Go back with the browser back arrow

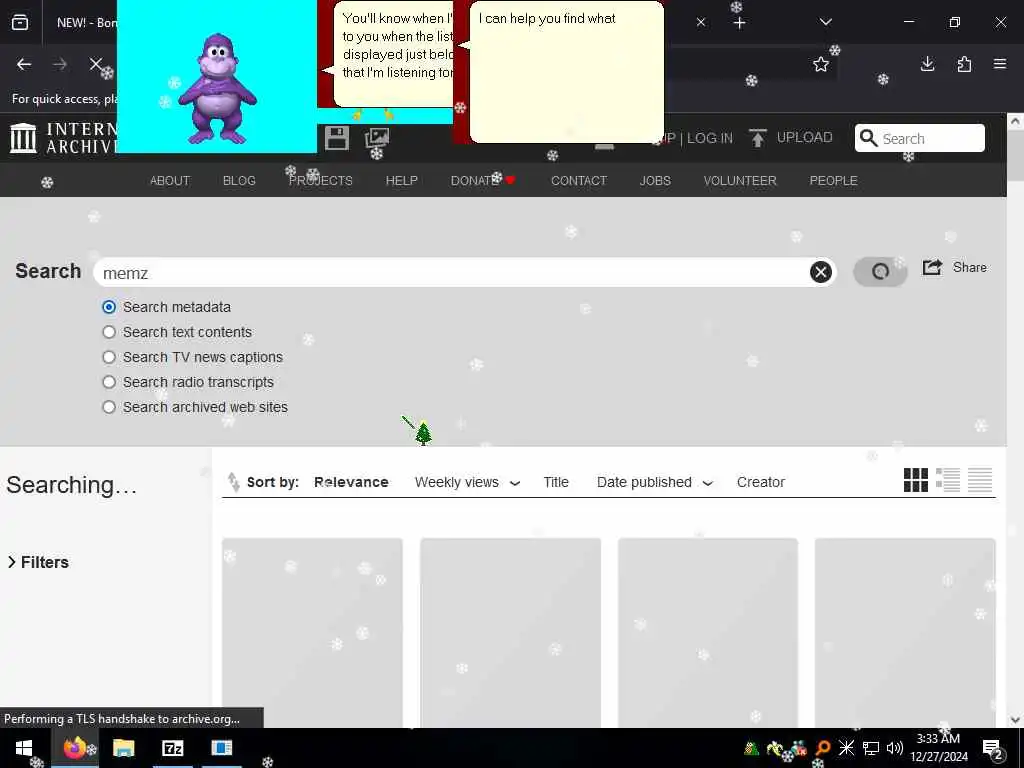(24, 64)
